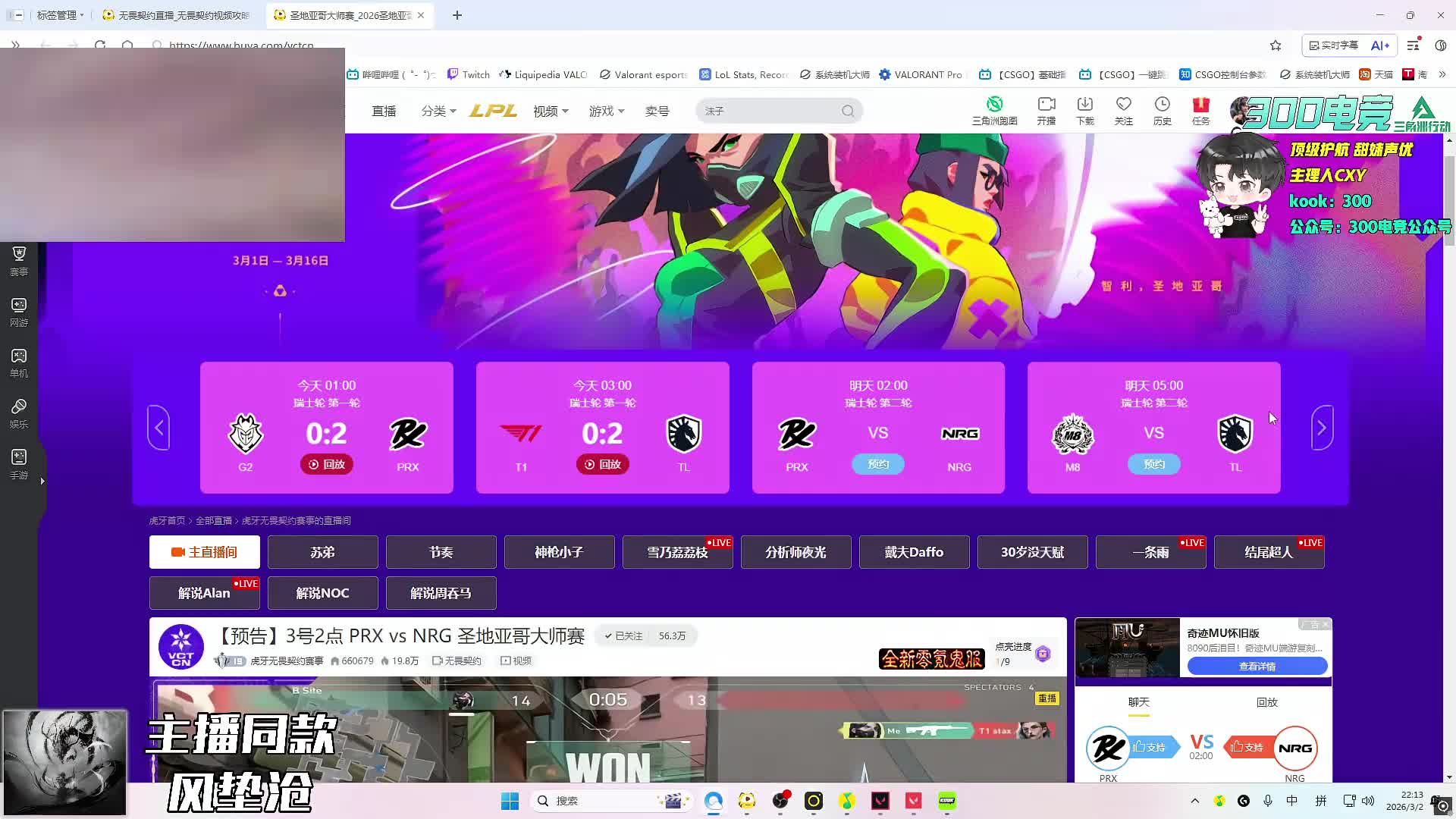Click the search magnifier icon

pyautogui.click(x=848, y=111)
